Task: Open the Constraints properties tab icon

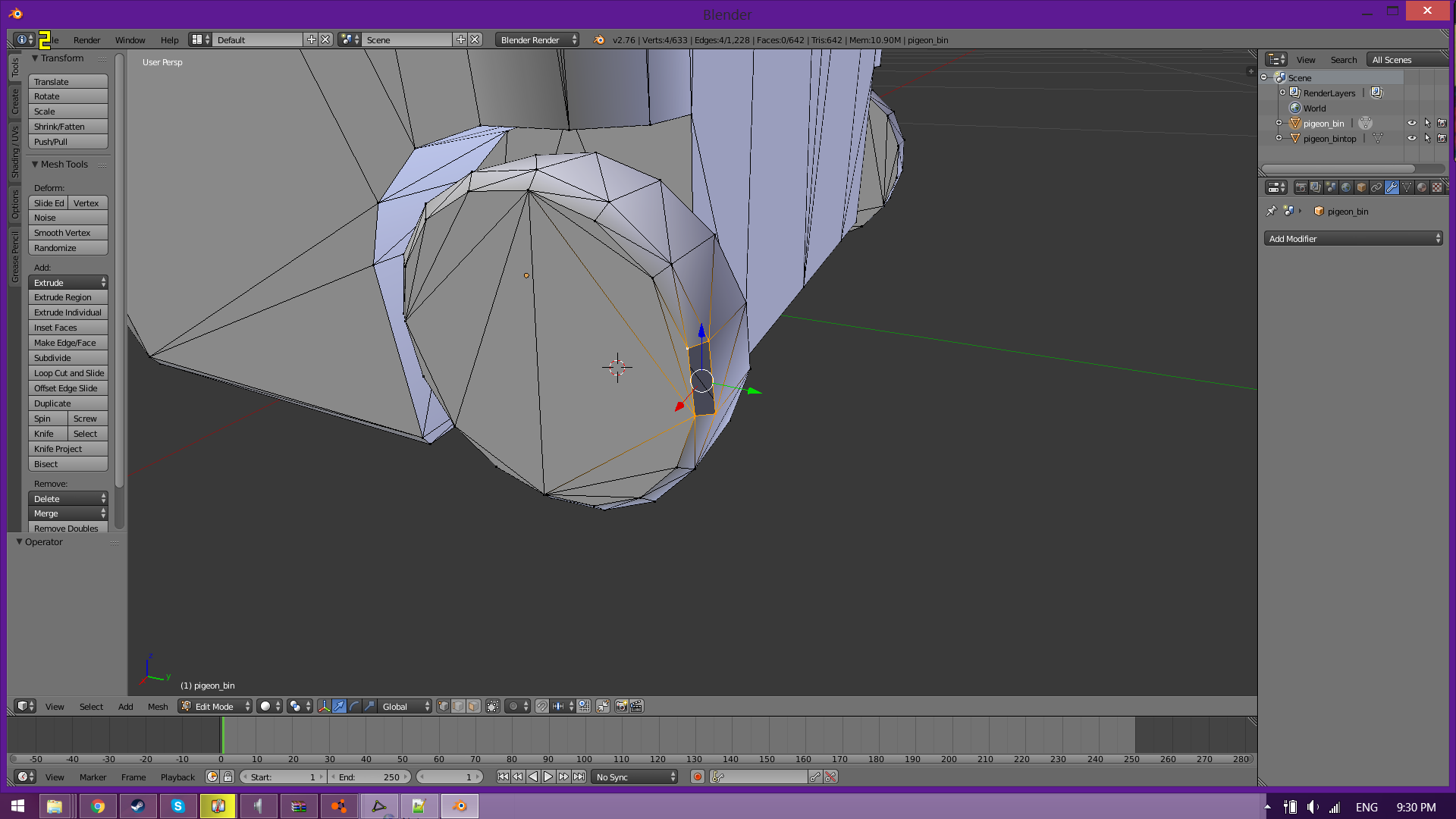Action: point(1376,187)
